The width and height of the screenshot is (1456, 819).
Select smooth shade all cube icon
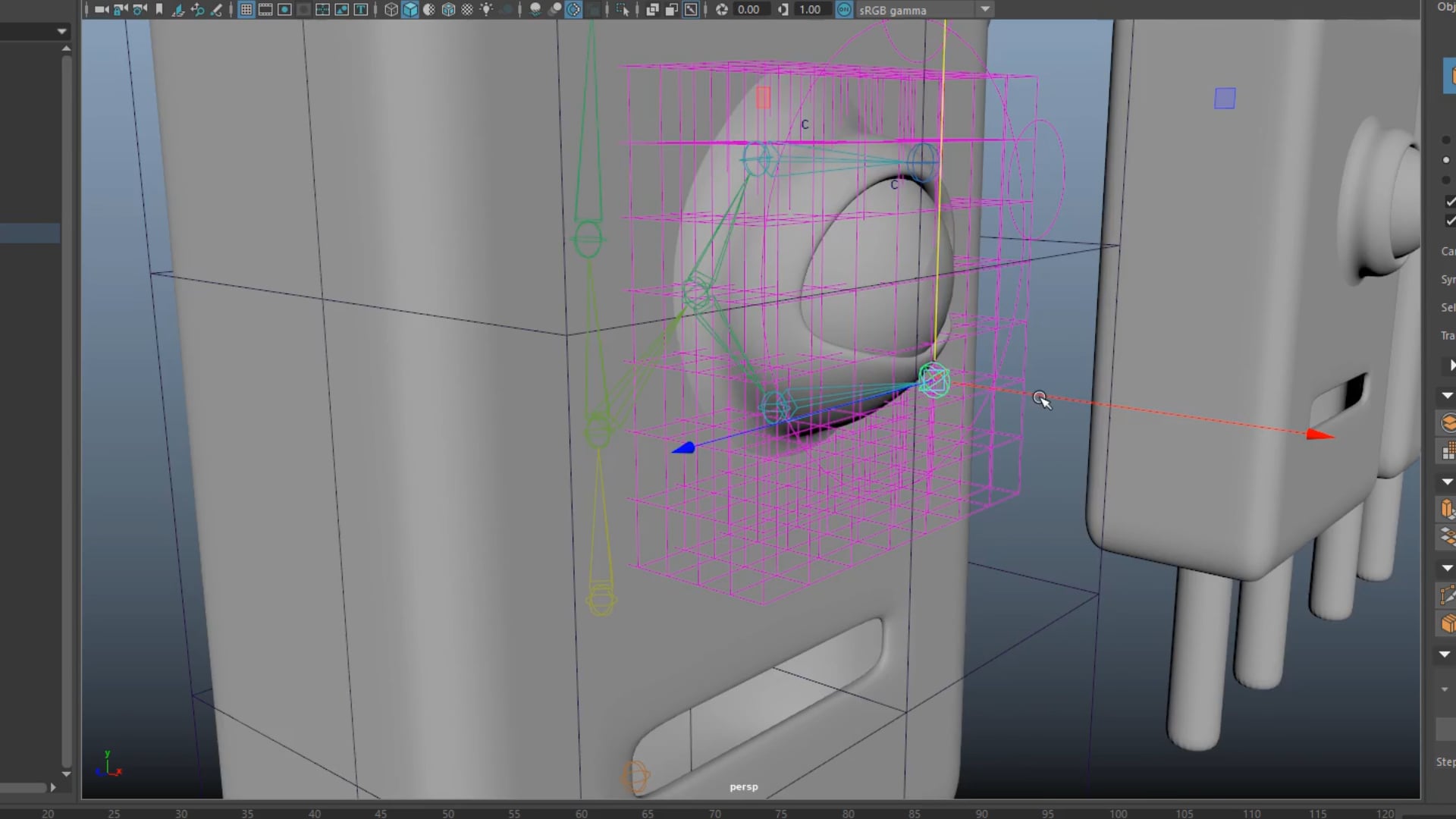pyautogui.click(x=410, y=10)
